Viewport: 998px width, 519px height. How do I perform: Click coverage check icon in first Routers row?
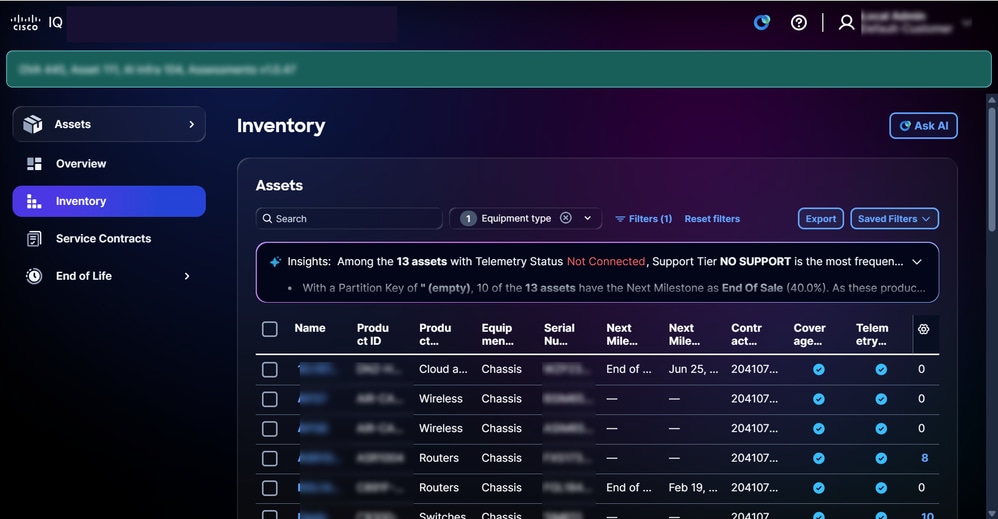(819, 458)
